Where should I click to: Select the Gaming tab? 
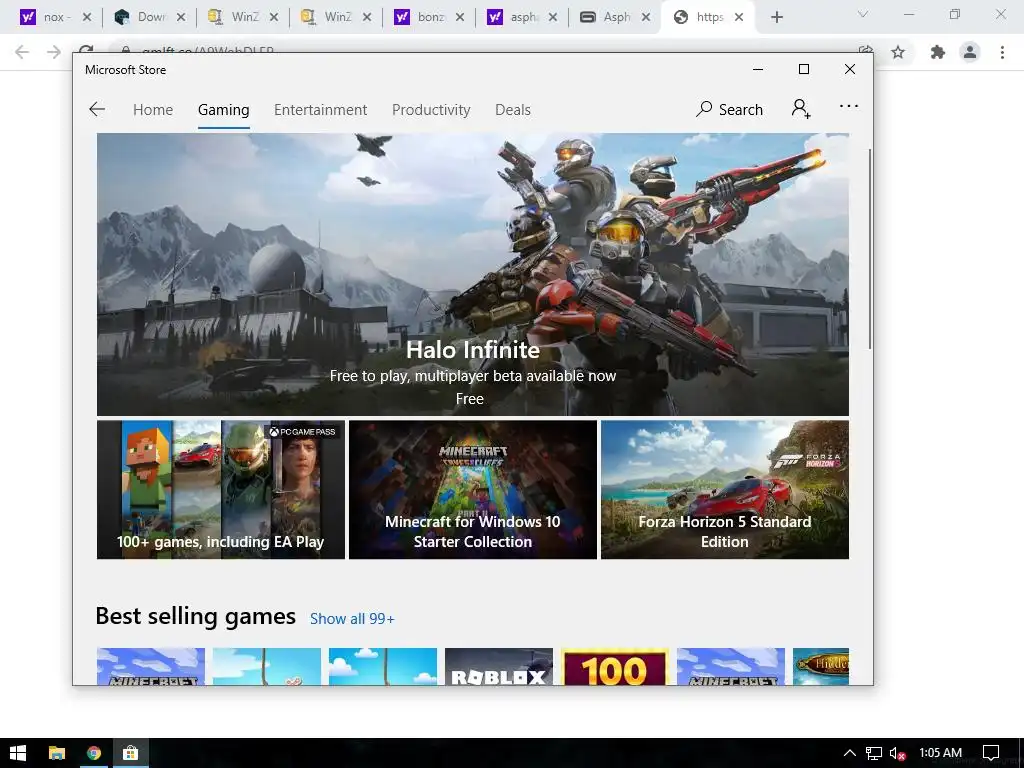[x=223, y=110]
